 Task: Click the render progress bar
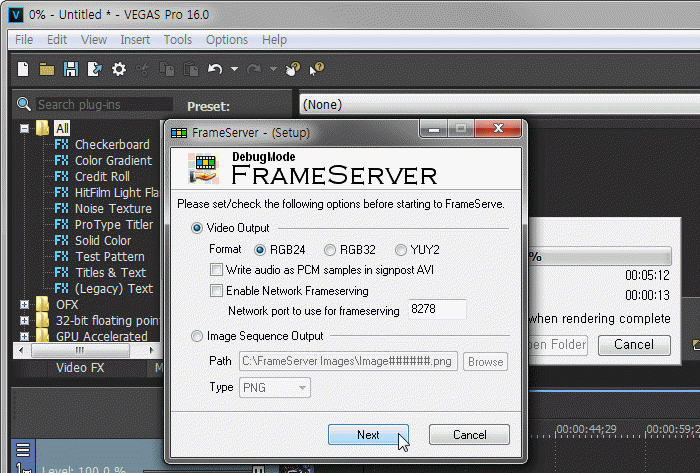(600, 257)
